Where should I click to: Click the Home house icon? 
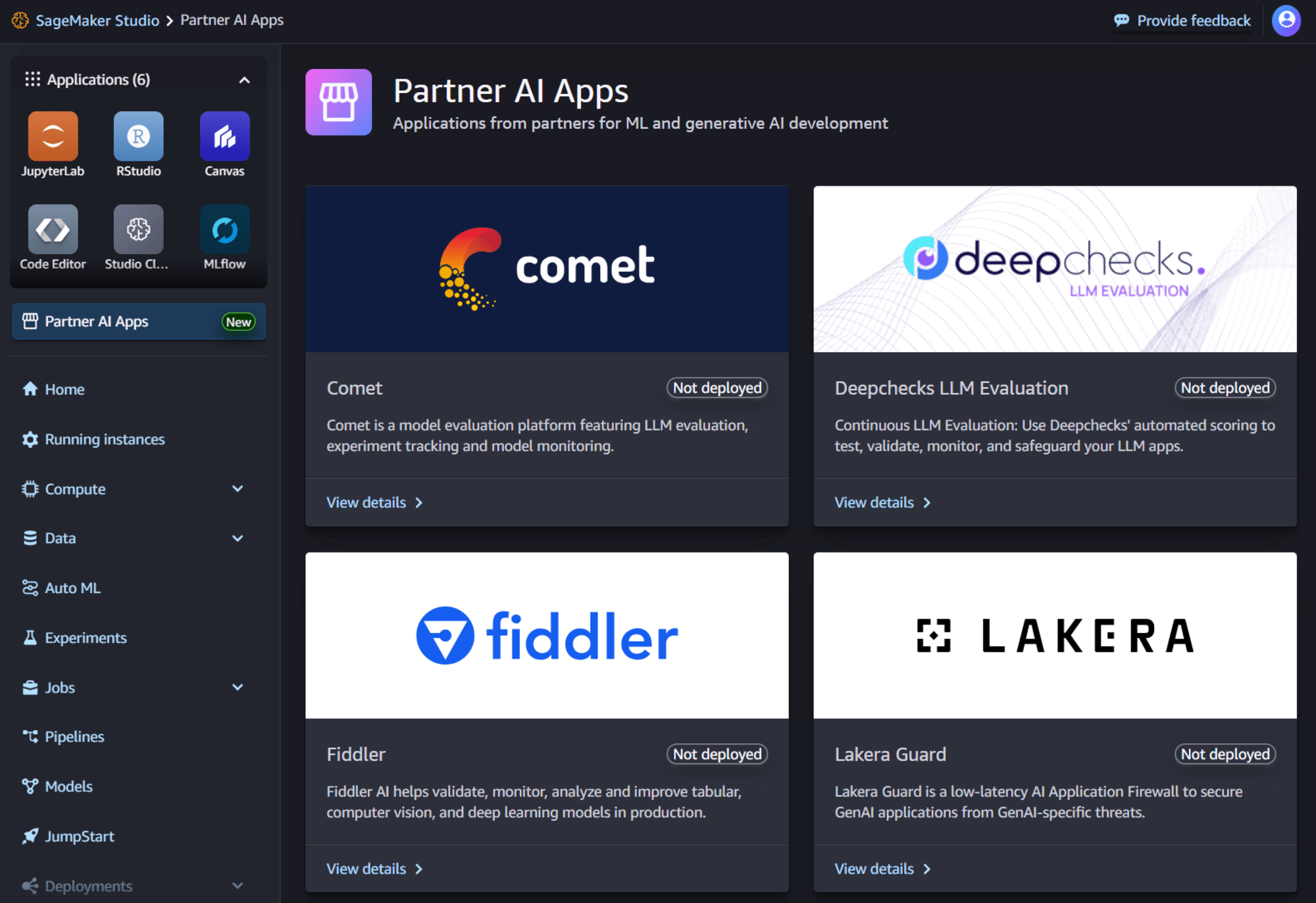(30, 389)
